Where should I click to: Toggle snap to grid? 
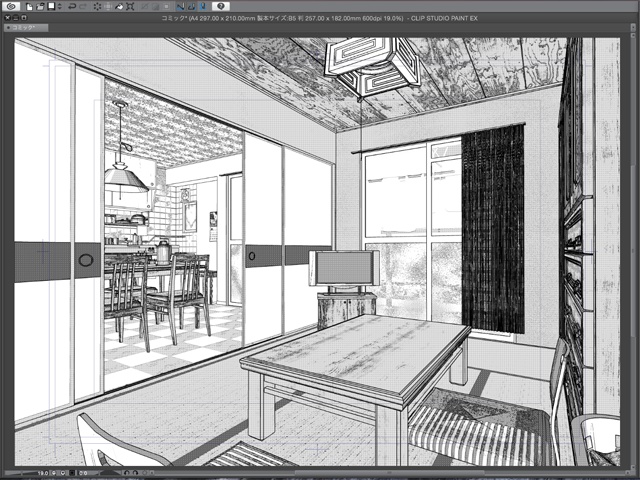203,7
